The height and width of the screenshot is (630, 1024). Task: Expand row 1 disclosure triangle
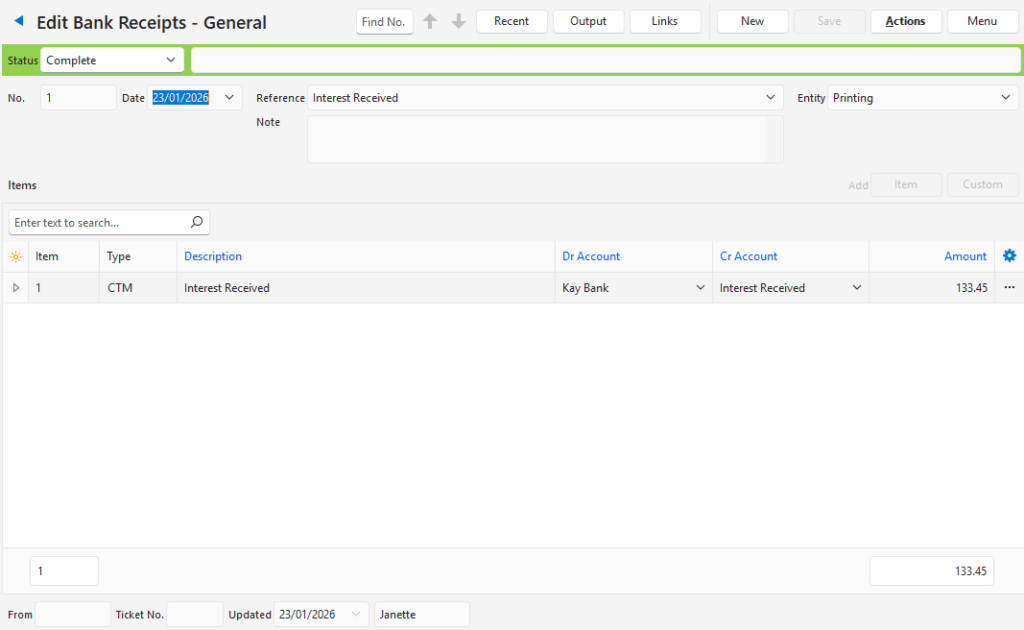(15, 288)
